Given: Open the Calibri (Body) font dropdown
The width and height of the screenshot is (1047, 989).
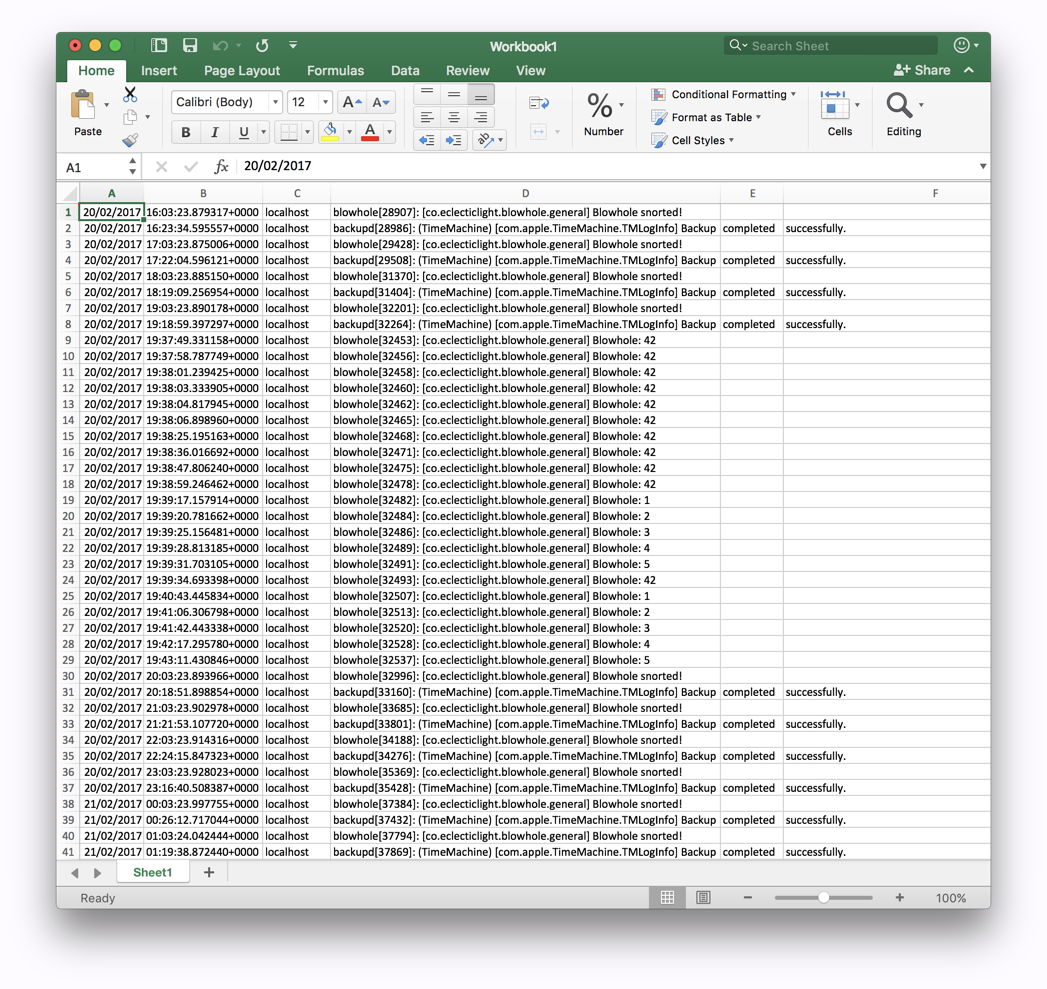Looking at the screenshot, I should [274, 102].
